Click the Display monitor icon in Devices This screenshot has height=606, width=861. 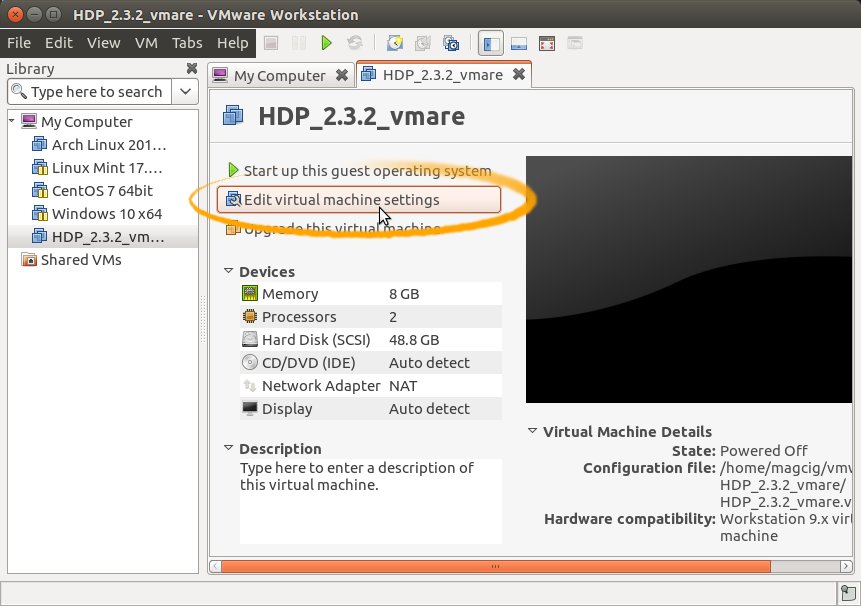click(250, 408)
